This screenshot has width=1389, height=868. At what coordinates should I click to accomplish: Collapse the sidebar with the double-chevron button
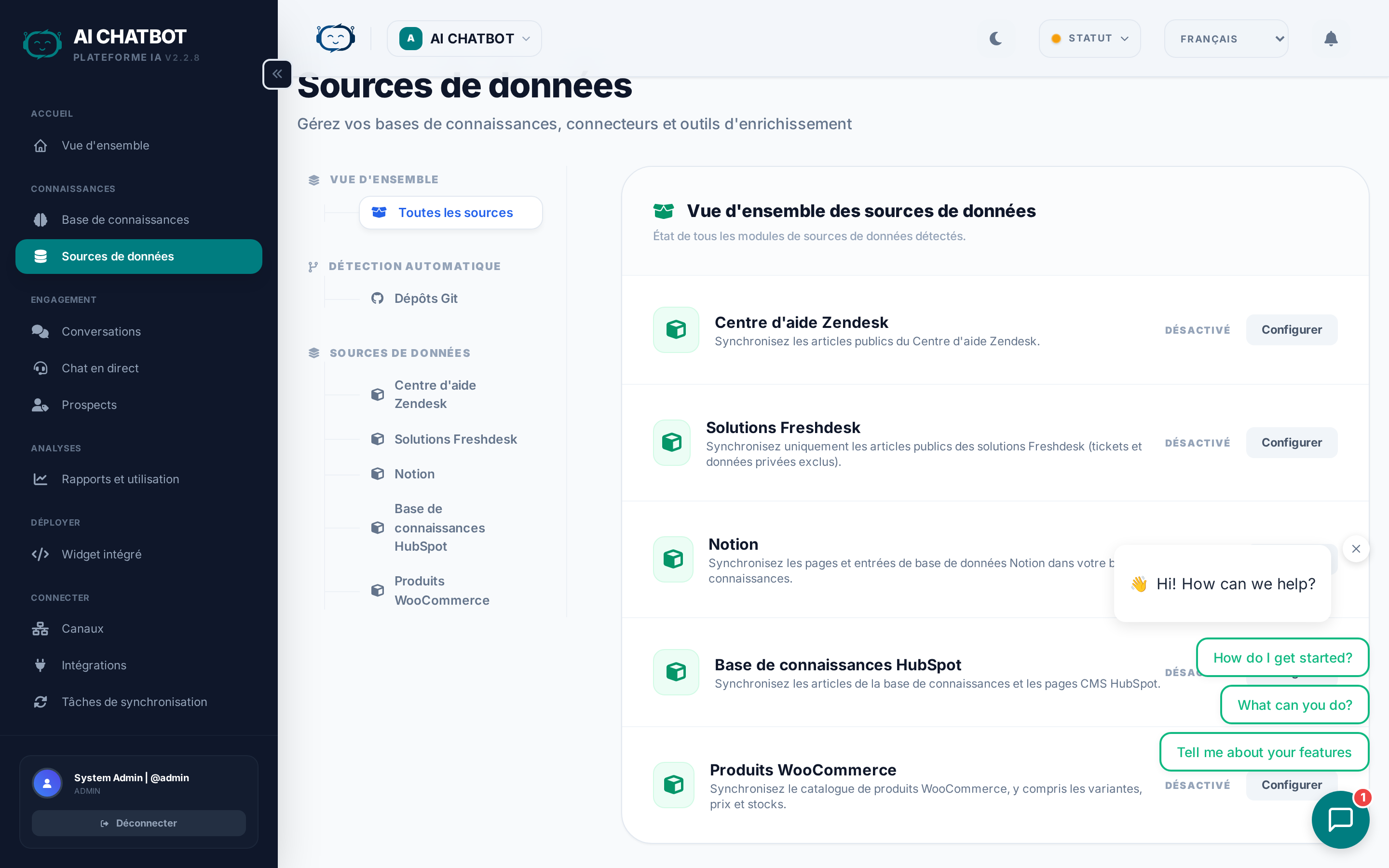[277, 74]
